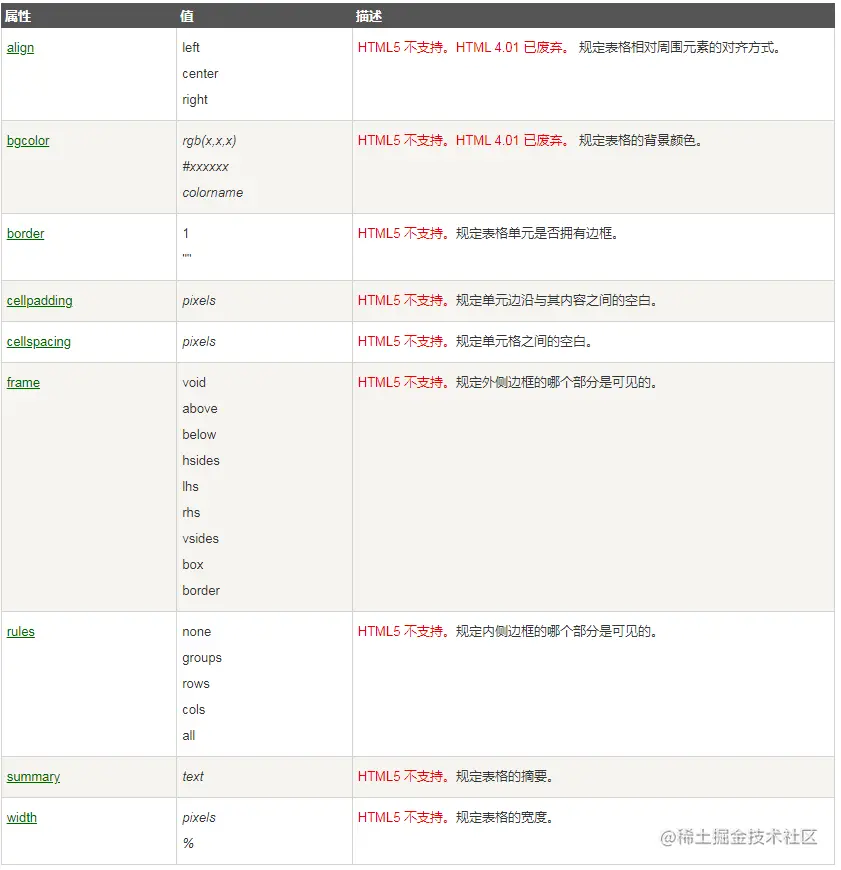Viewport: 841px width, 870px height.
Task: Click the #xxxxxx value
Action: pos(205,167)
